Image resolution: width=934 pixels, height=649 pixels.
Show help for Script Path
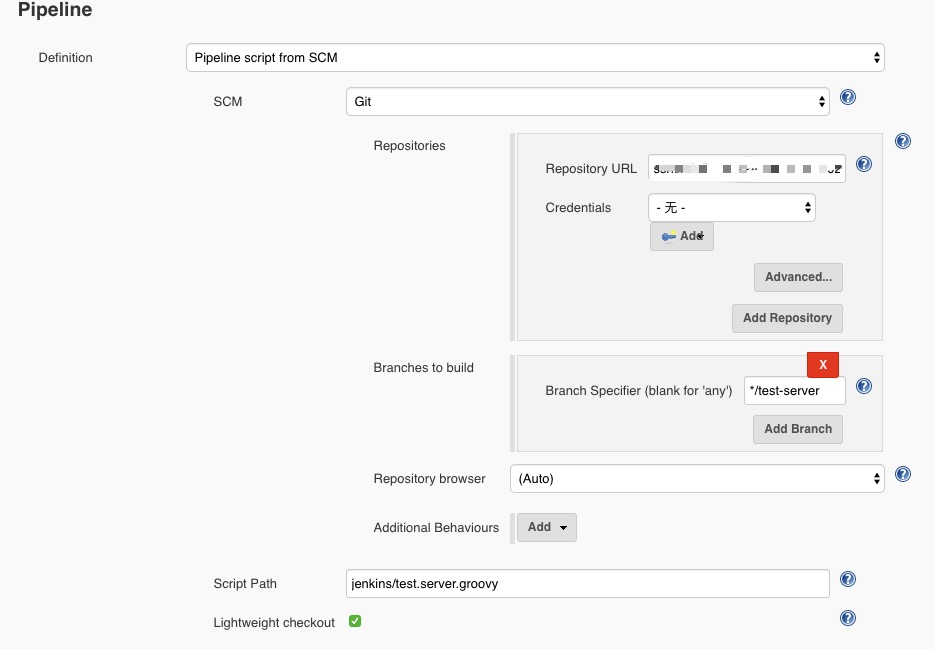[848, 580]
